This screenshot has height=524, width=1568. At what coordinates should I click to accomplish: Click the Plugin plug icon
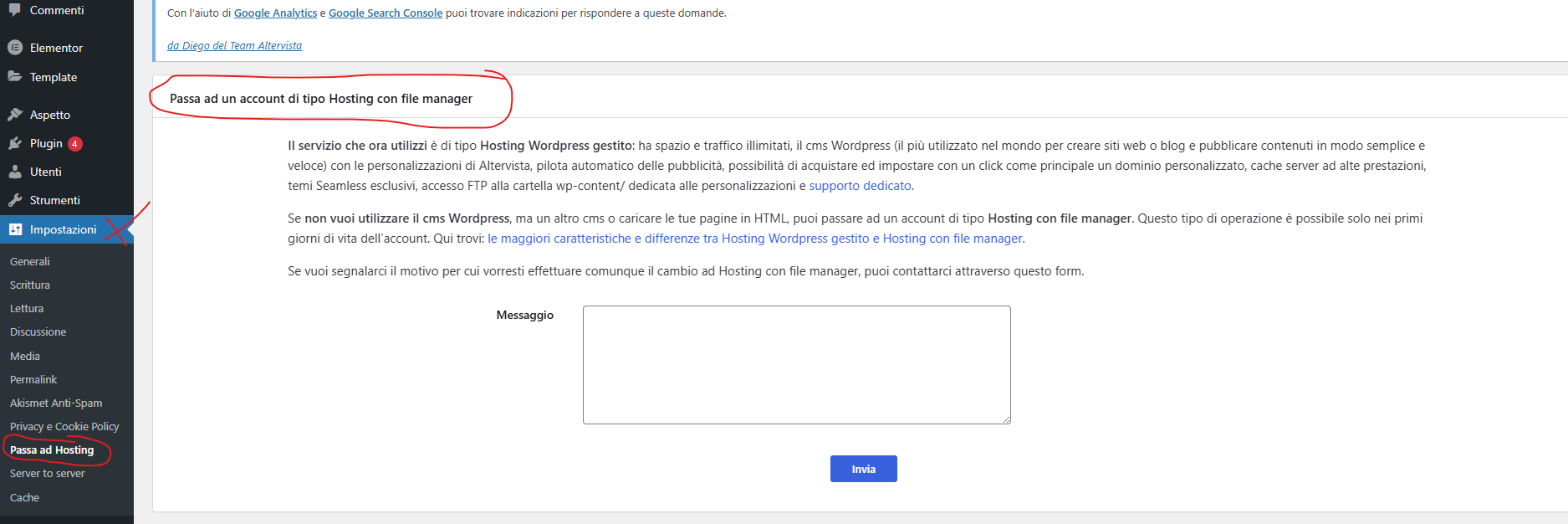[15, 143]
